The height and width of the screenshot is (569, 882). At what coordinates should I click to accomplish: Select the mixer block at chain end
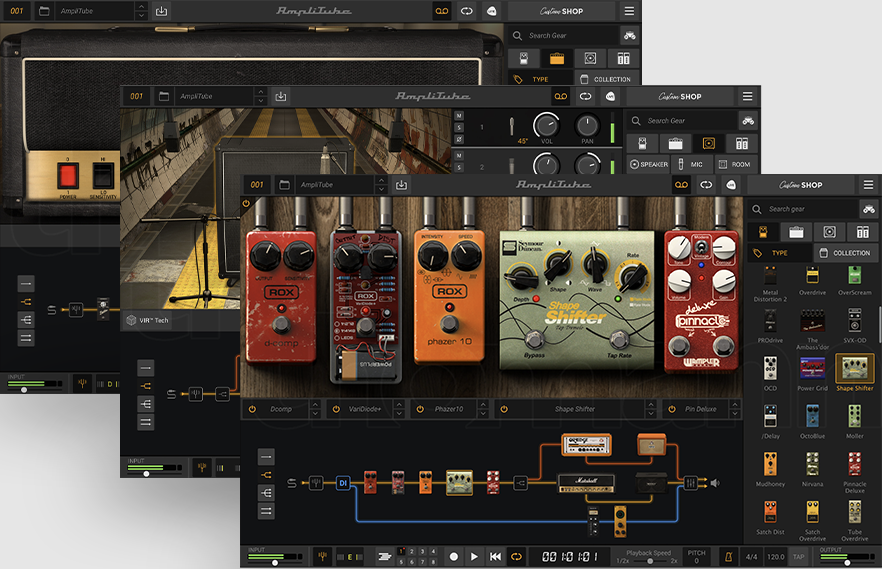coord(691,483)
